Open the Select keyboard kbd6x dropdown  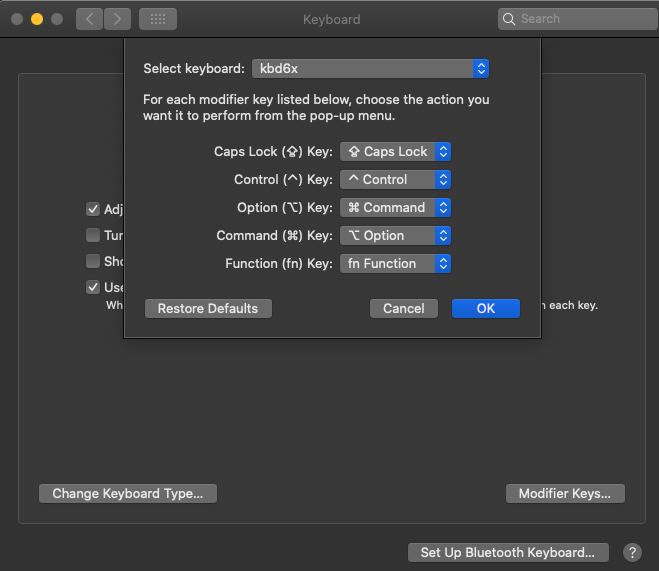click(370, 68)
